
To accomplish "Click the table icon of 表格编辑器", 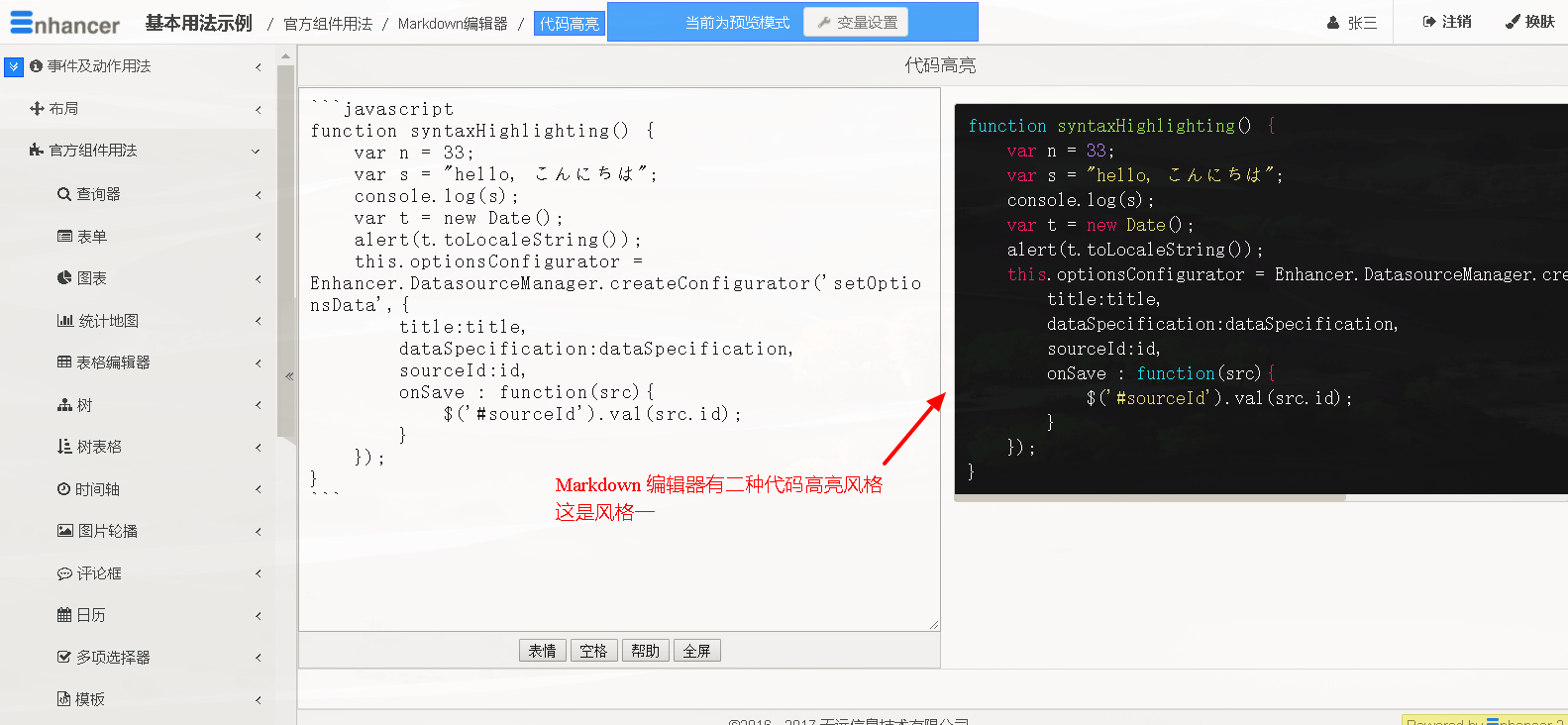I will [64, 362].
